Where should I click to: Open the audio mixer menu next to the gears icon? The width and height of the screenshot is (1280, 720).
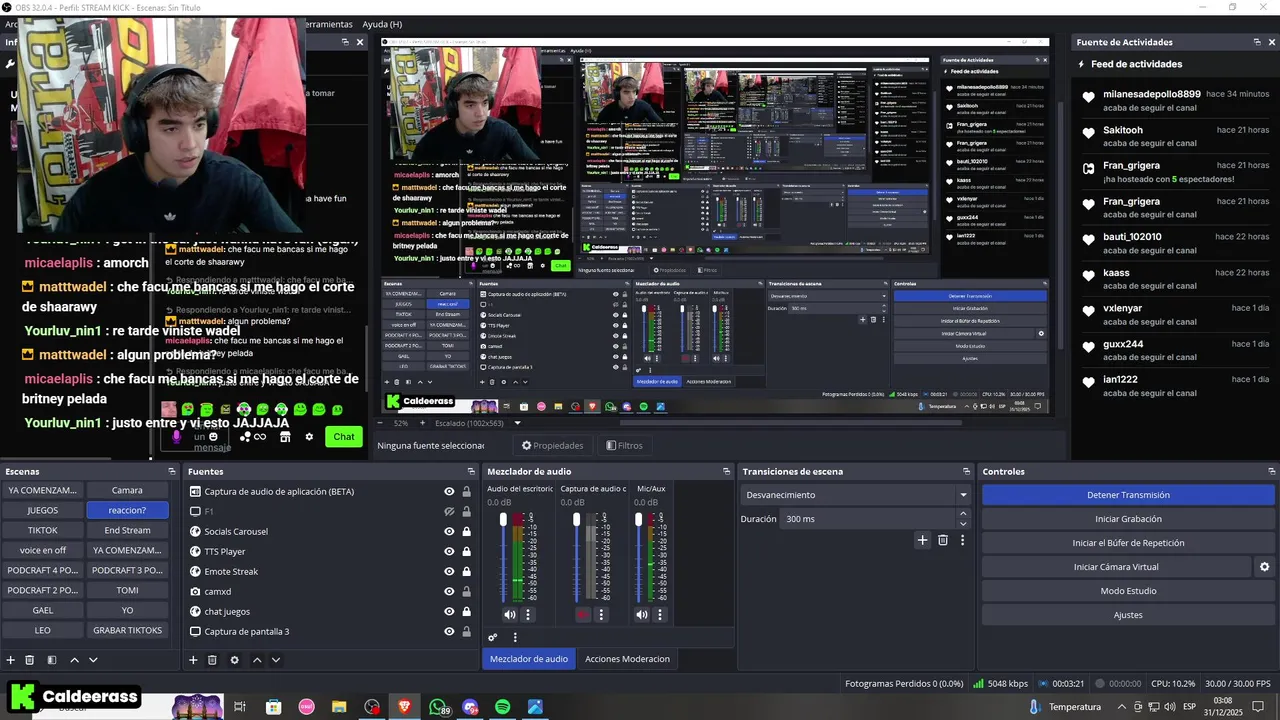(515, 637)
